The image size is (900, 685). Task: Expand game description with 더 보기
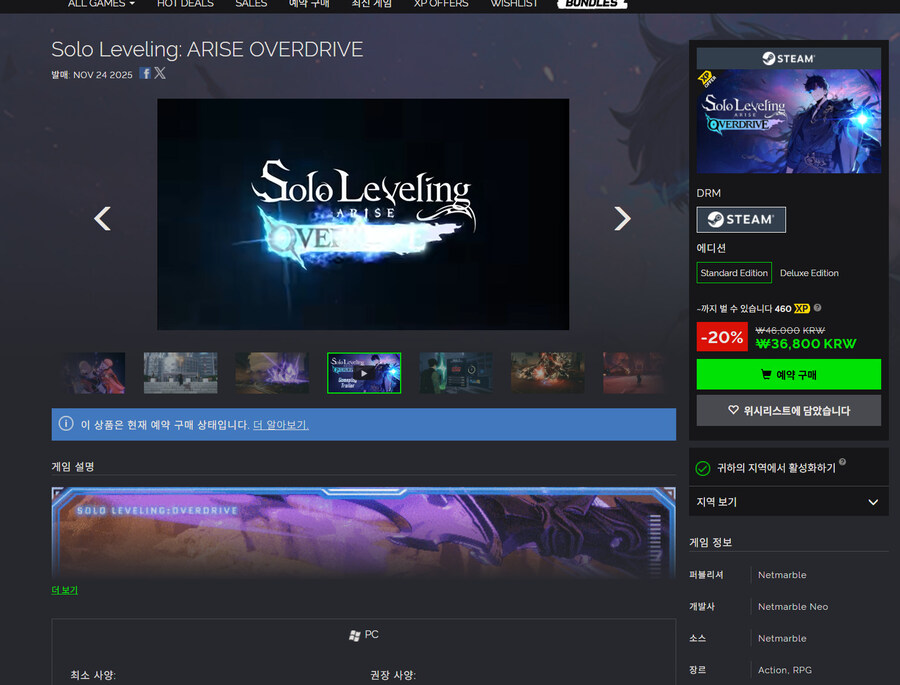[64, 590]
